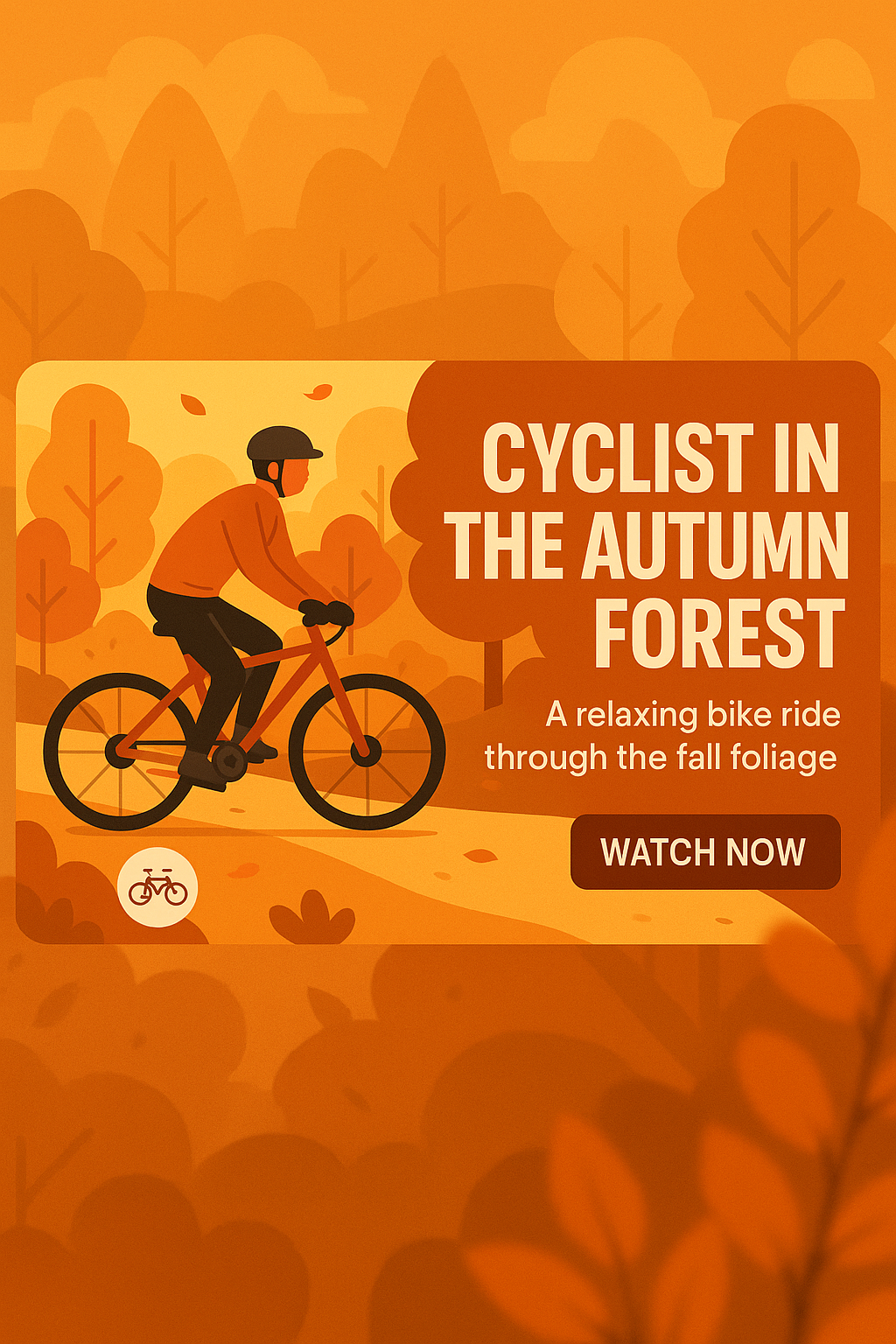Viewport: 896px width, 1344px height.
Task: Click the bicycle's rear wheel
Action: tap(121, 751)
